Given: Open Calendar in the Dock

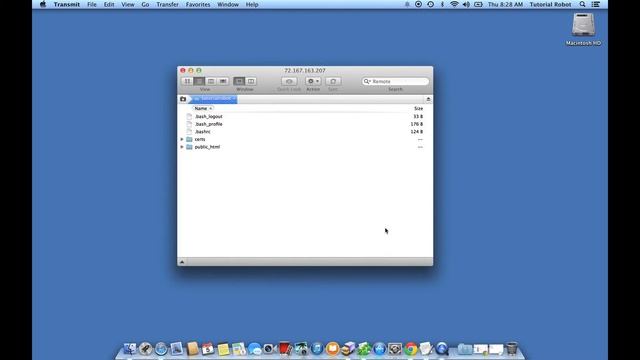Looking at the screenshot, I should [x=208, y=349].
